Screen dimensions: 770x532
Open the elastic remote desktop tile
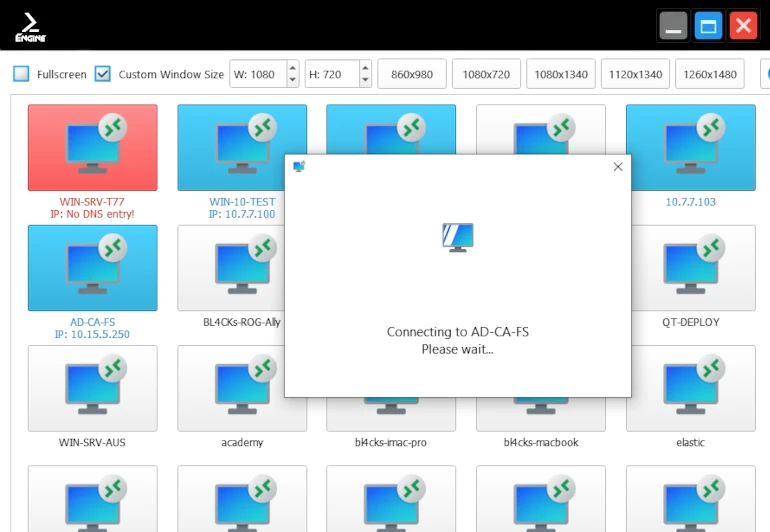coord(693,388)
